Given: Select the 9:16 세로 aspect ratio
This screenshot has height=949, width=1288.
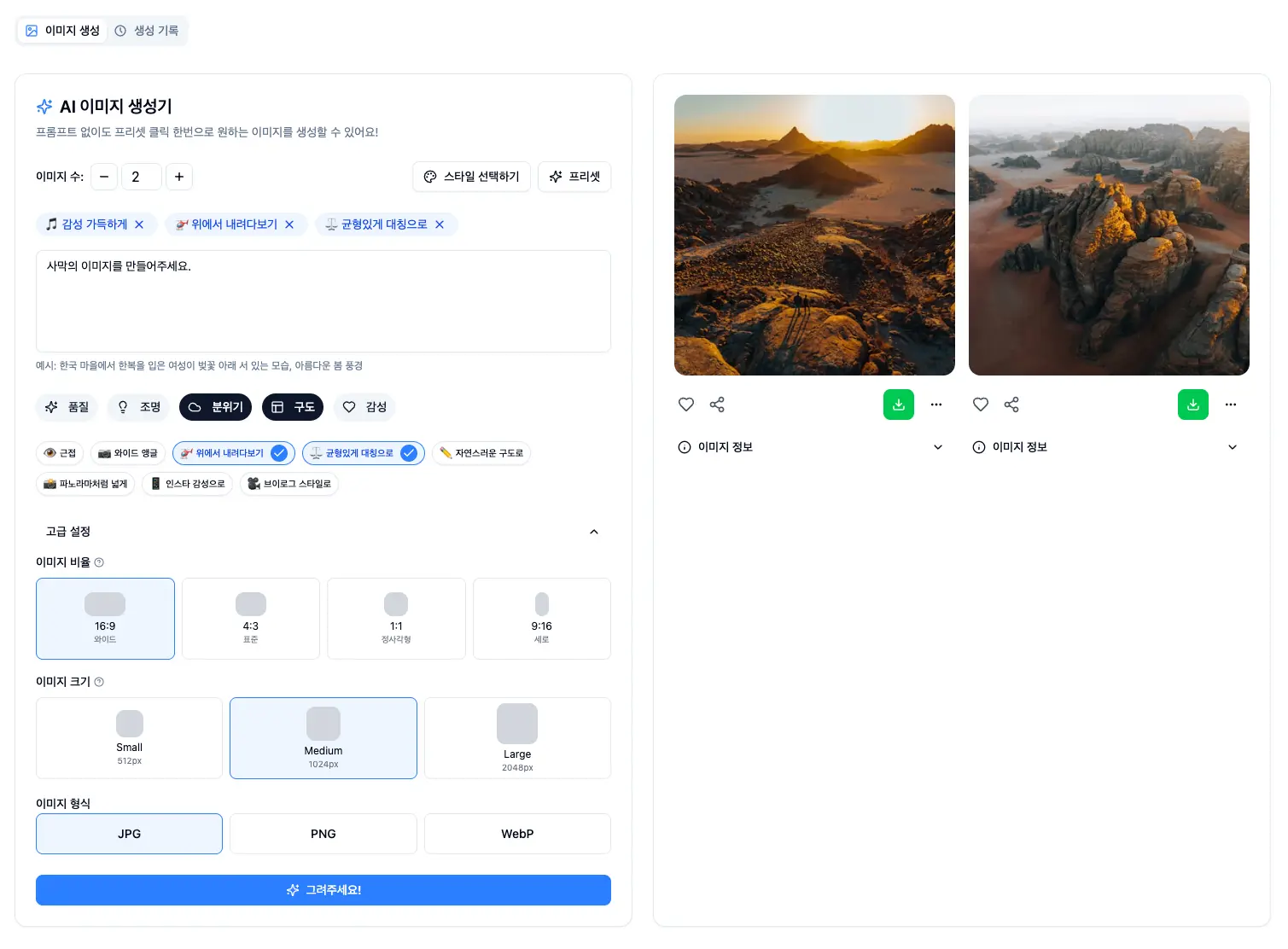Looking at the screenshot, I should 541,619.
